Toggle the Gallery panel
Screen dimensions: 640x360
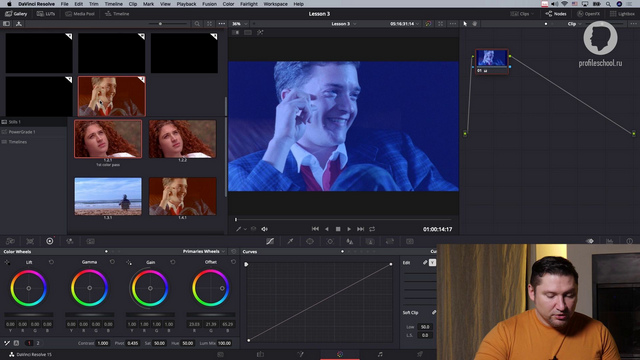16,13
